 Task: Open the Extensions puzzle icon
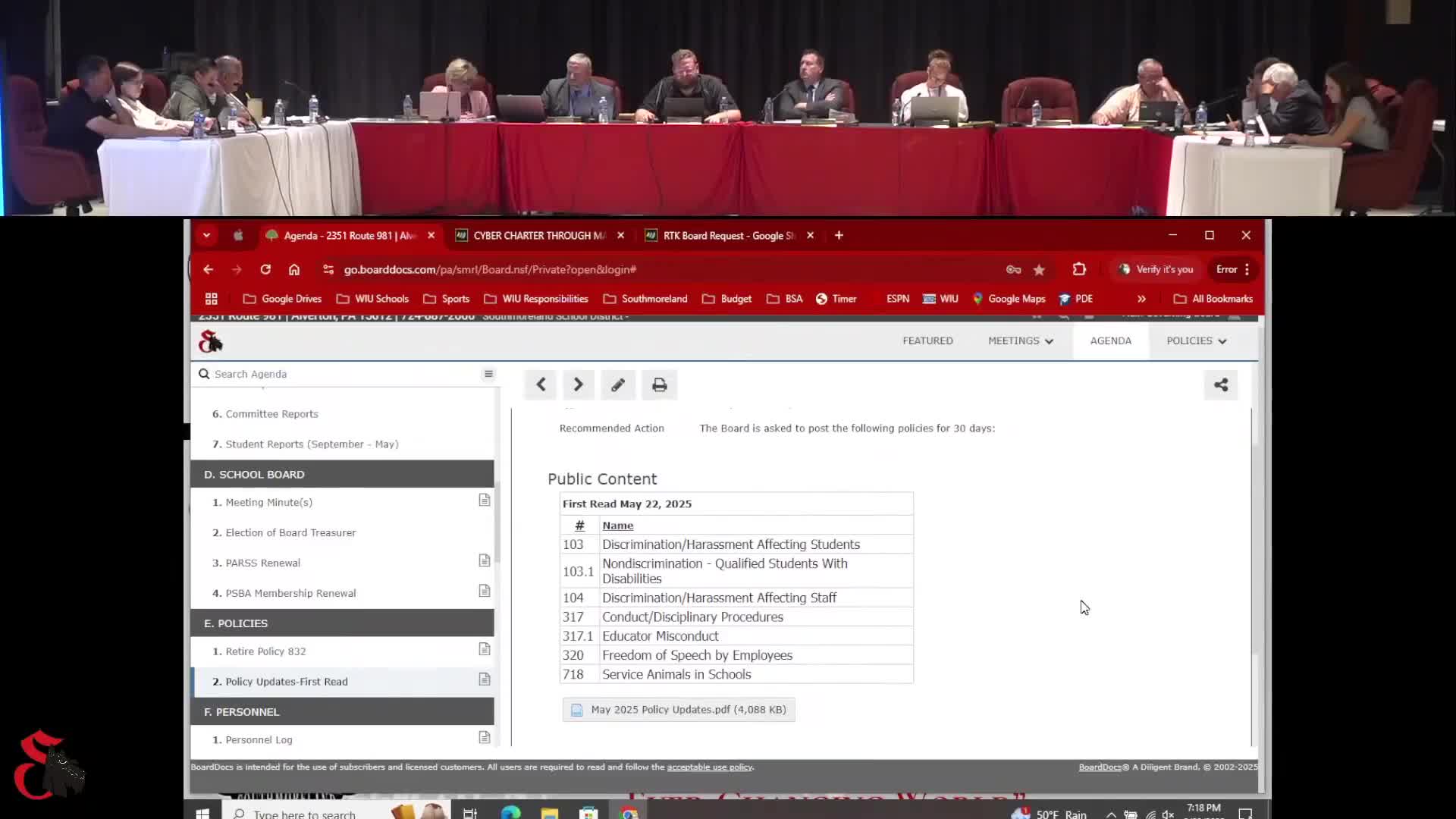click(x=1079, y=269)
